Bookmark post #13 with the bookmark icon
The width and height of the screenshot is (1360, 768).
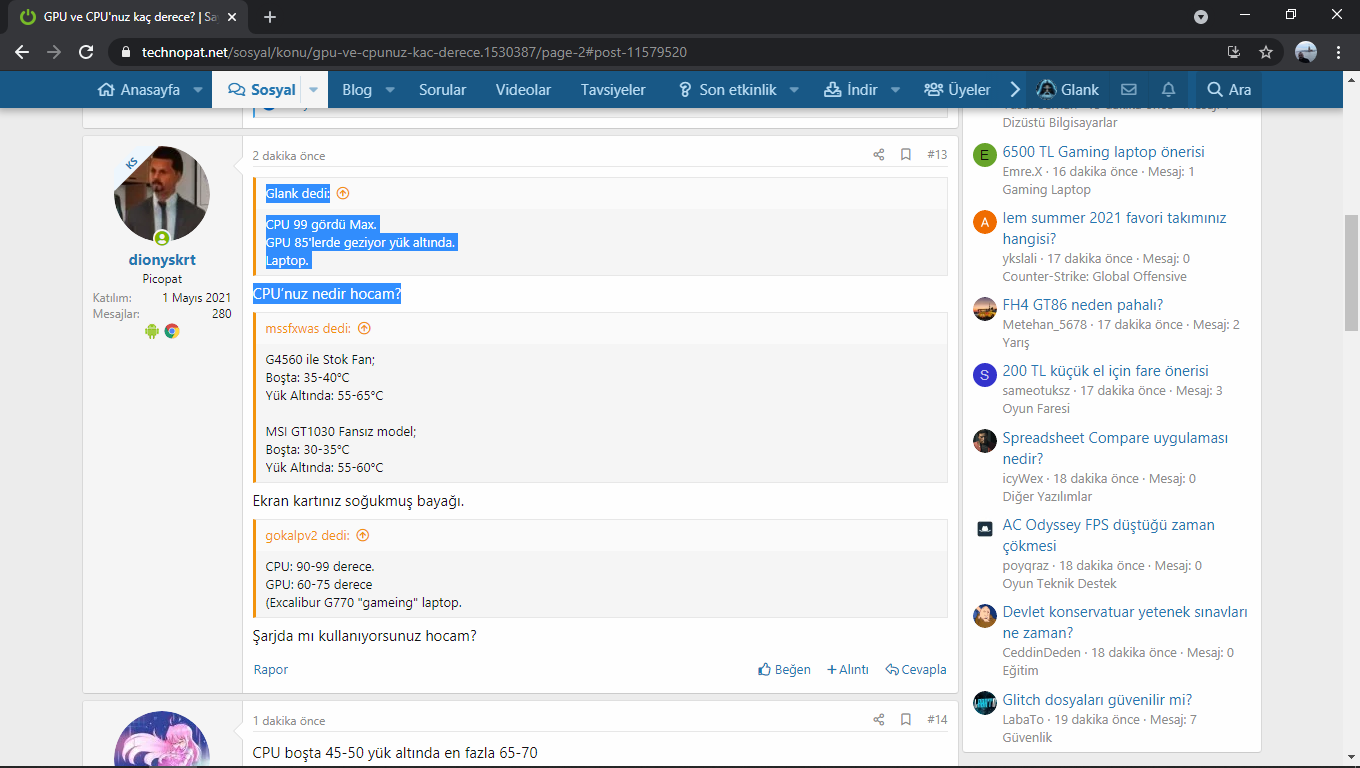pyautogui.click(x=906, y=155)
